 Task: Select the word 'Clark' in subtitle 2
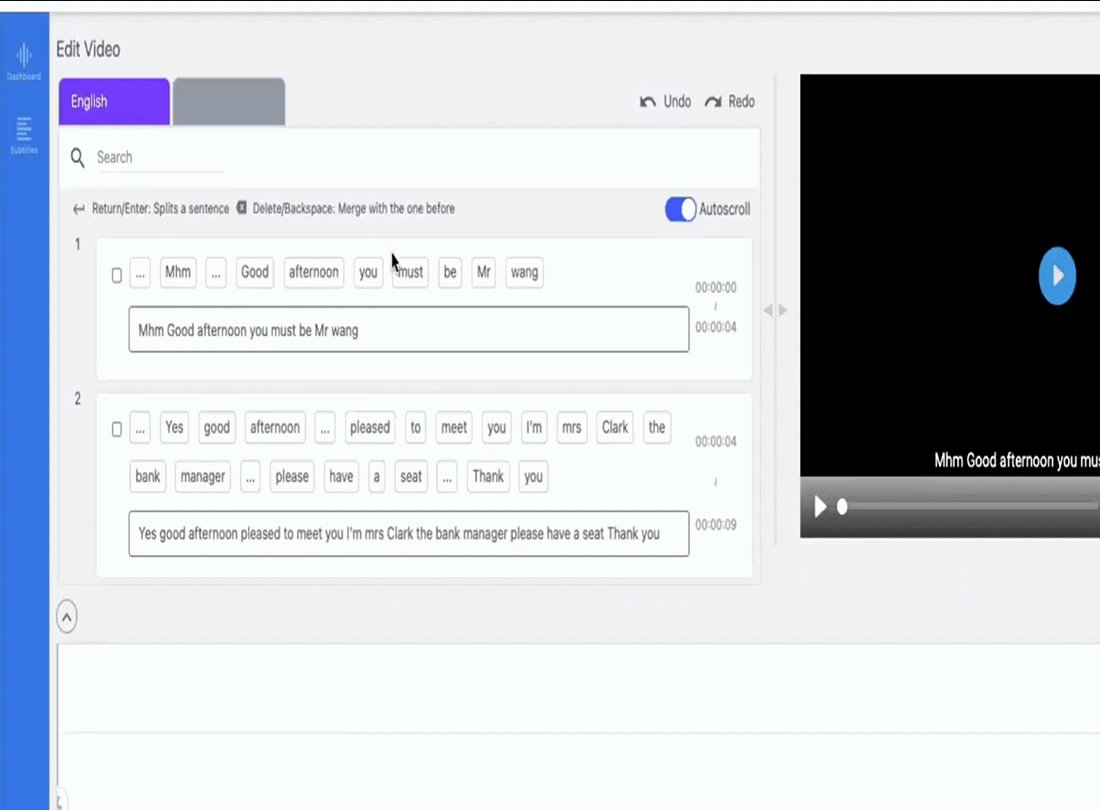click(615, 427)
